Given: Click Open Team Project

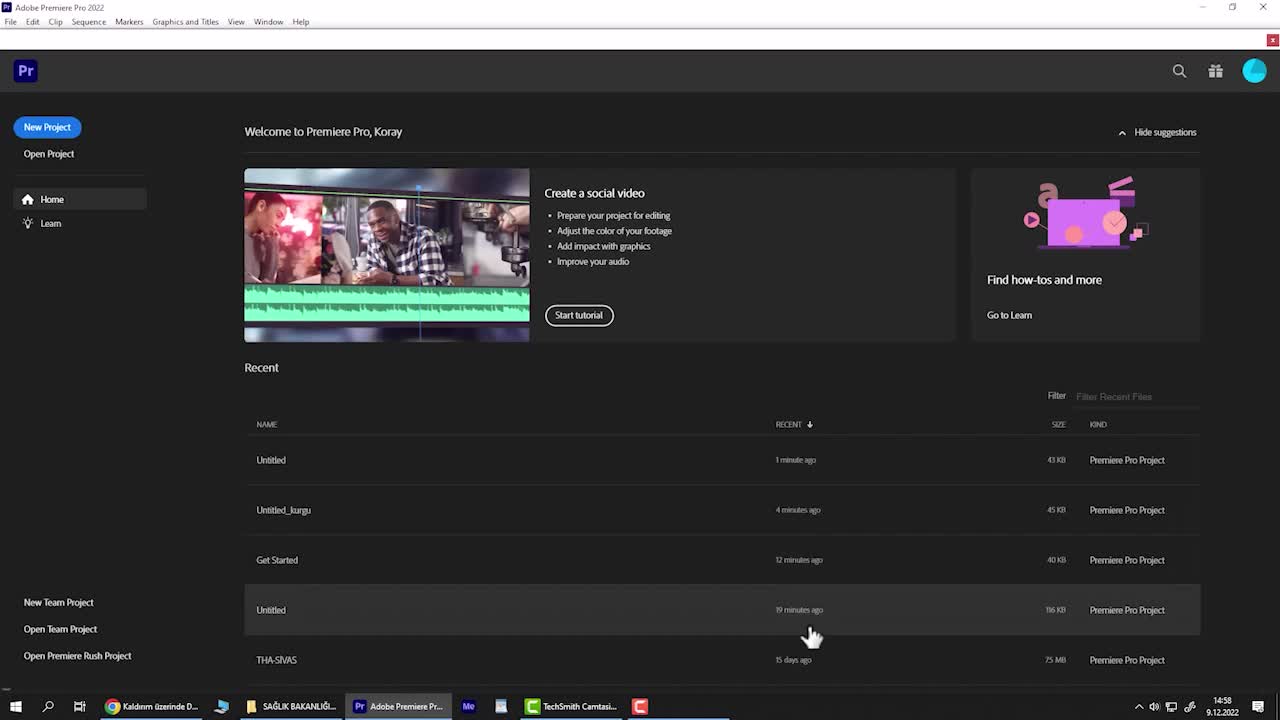Looking at the screenshot, I should coord(60,629).
